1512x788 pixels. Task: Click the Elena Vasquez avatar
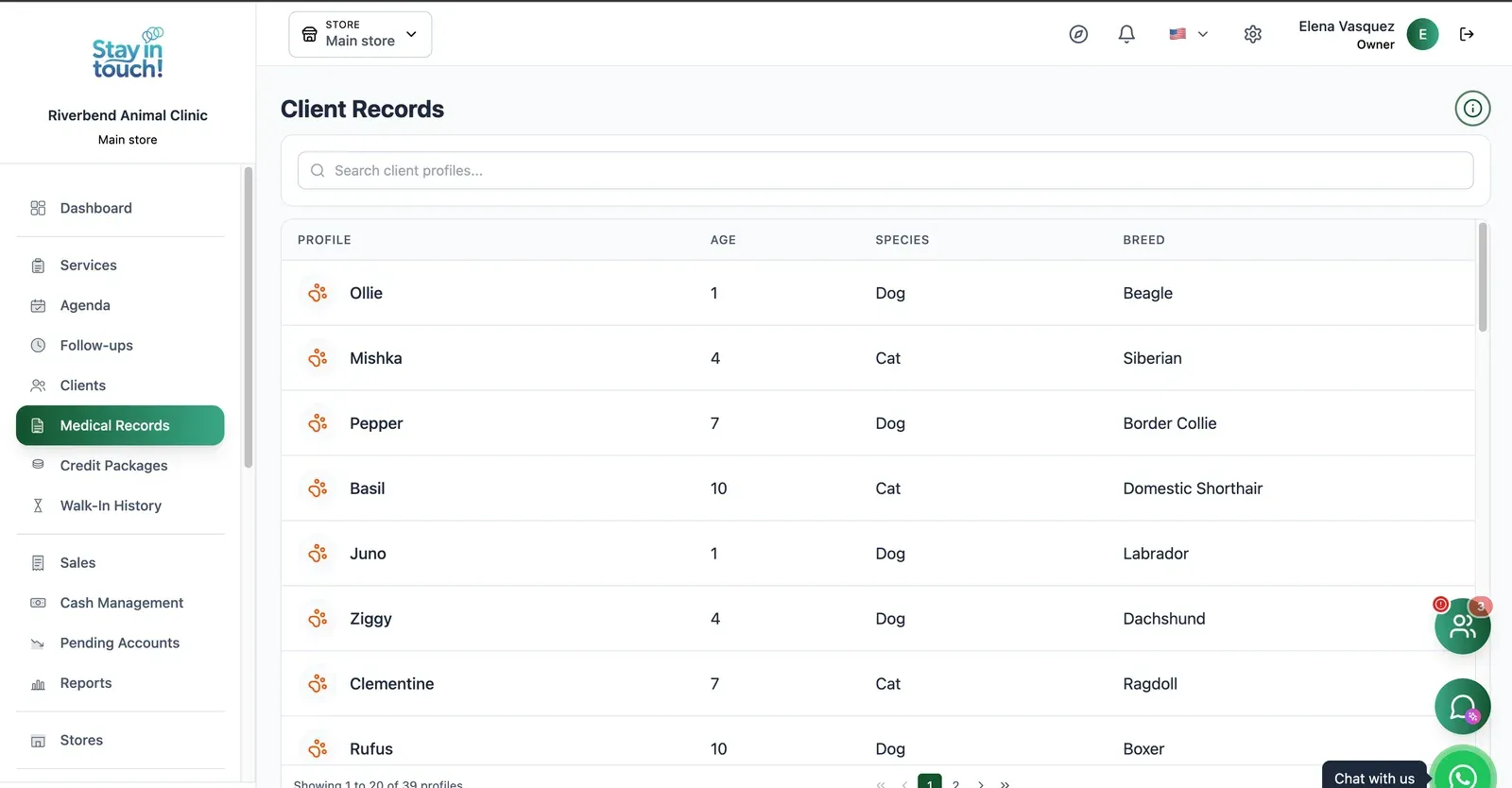pos(1422,34)
